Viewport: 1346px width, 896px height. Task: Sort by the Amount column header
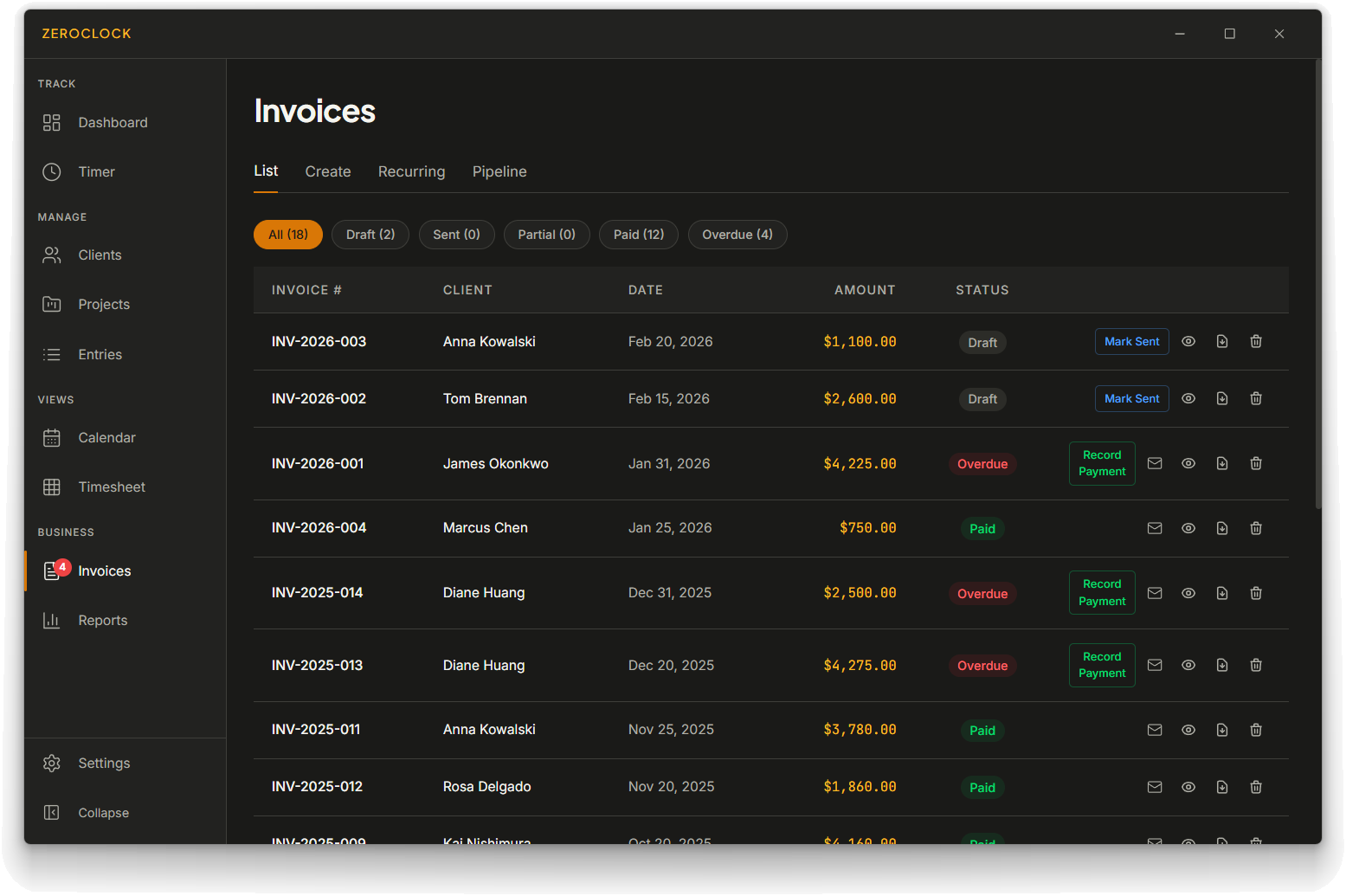pos(864,290)
